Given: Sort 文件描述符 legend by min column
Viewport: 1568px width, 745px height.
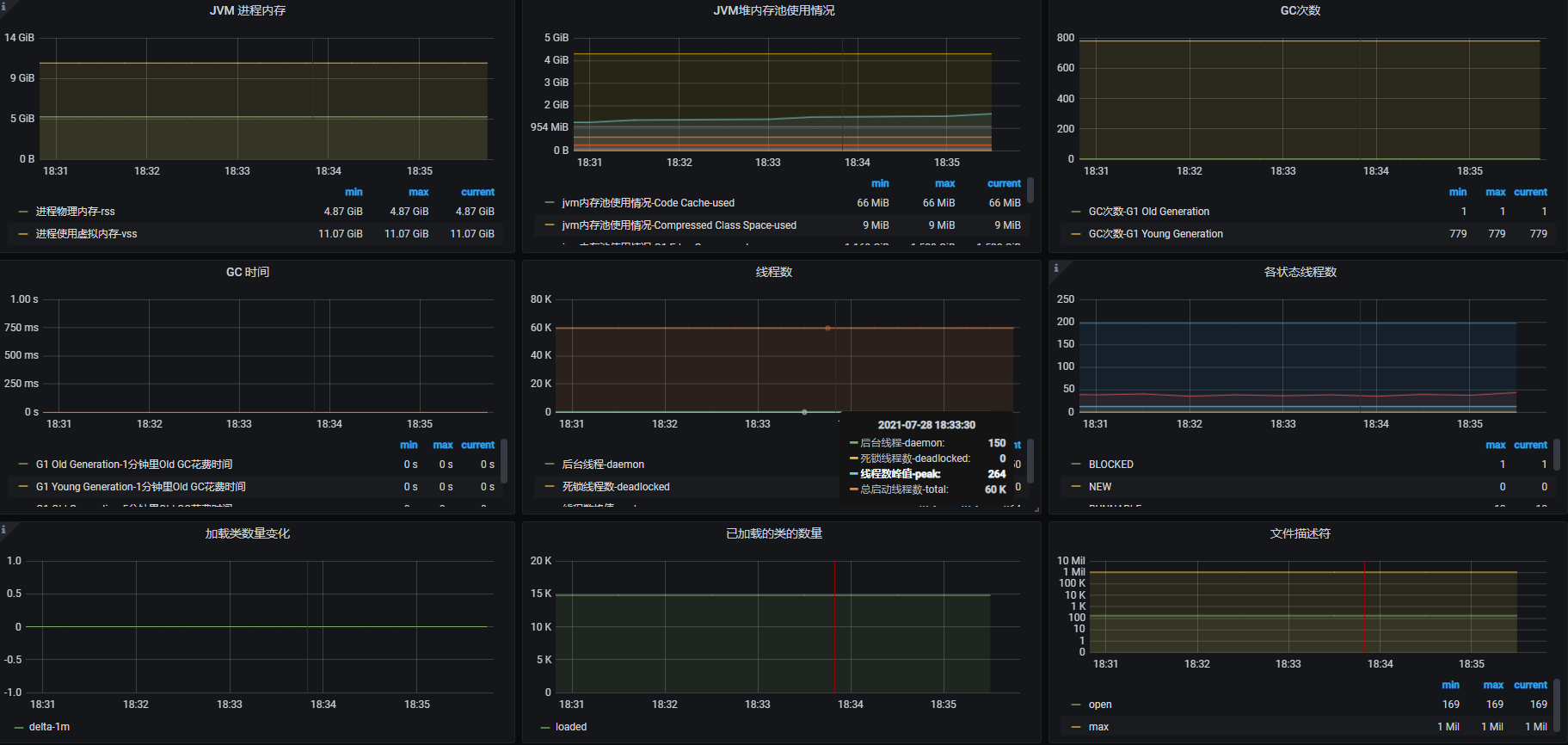Looking at the screenshot, I should click(1451, 685).
